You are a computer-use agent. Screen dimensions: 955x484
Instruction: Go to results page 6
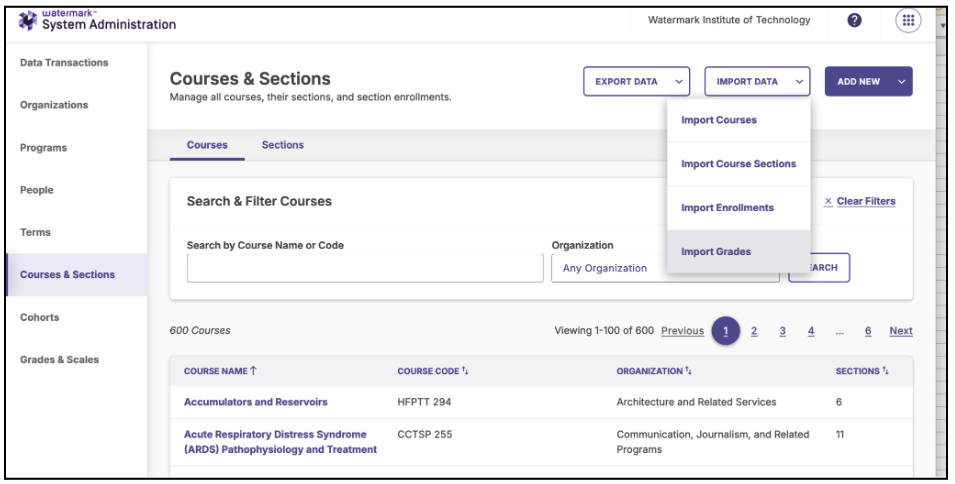[x=868, y=331]
